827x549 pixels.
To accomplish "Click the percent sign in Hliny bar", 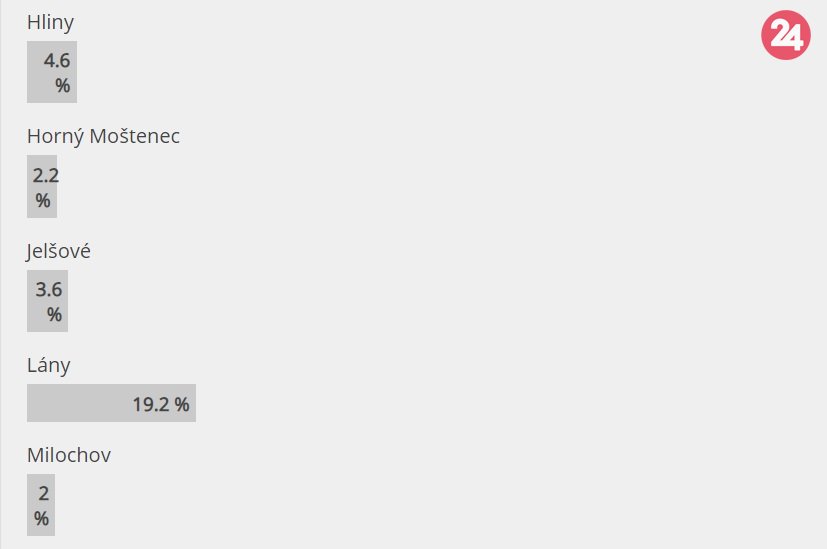I will coord(63,86).
